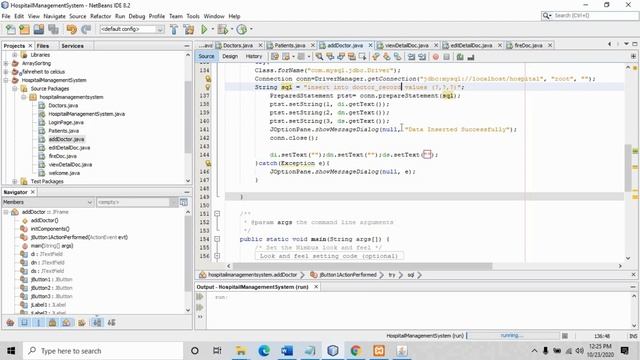Screen dimensions: 640x360
Task: Click the red Start Macro Recording icon
Action: [x=436, y=57]
